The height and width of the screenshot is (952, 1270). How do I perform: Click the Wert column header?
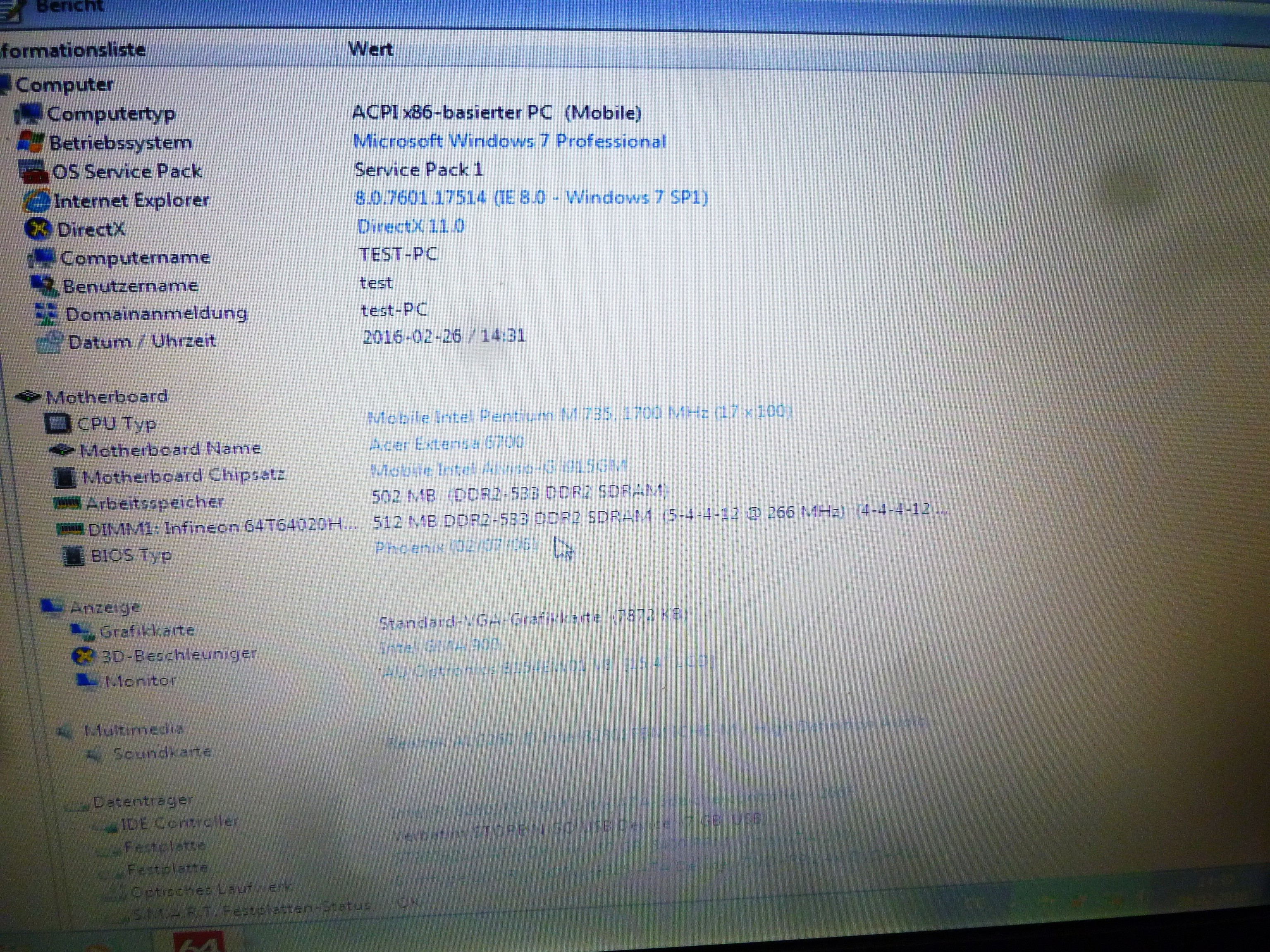[370, 49]
